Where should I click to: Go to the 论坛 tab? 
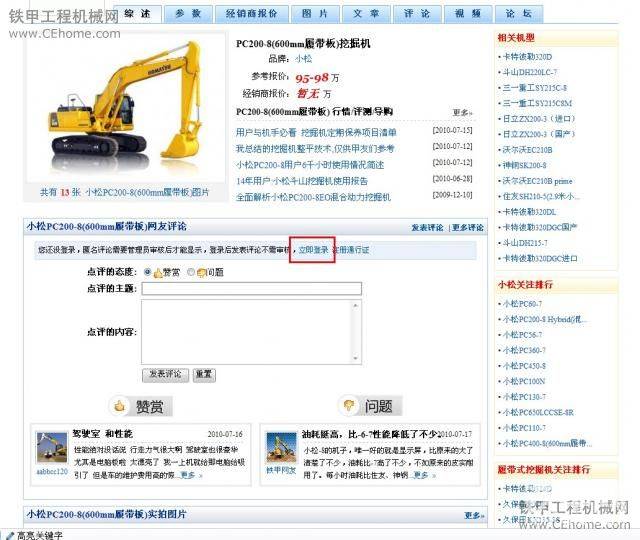[519, 14]
